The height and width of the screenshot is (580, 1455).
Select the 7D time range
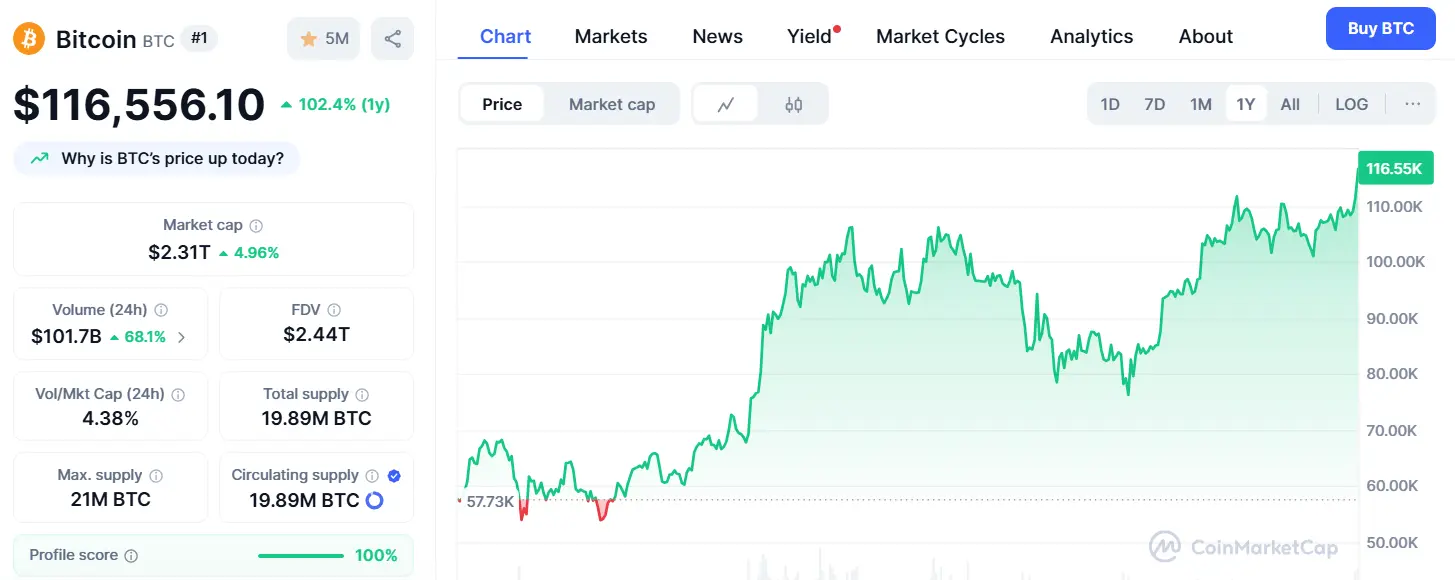pyautogui.click(x=1154, y=104)
